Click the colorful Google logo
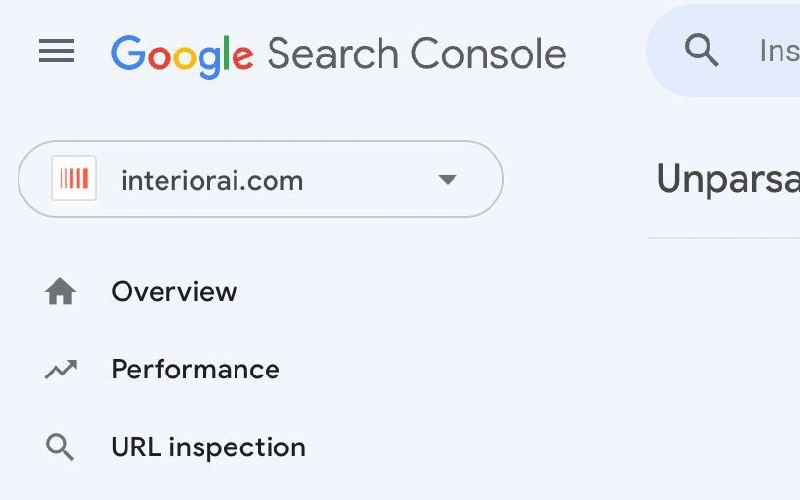 coord(181,53)
